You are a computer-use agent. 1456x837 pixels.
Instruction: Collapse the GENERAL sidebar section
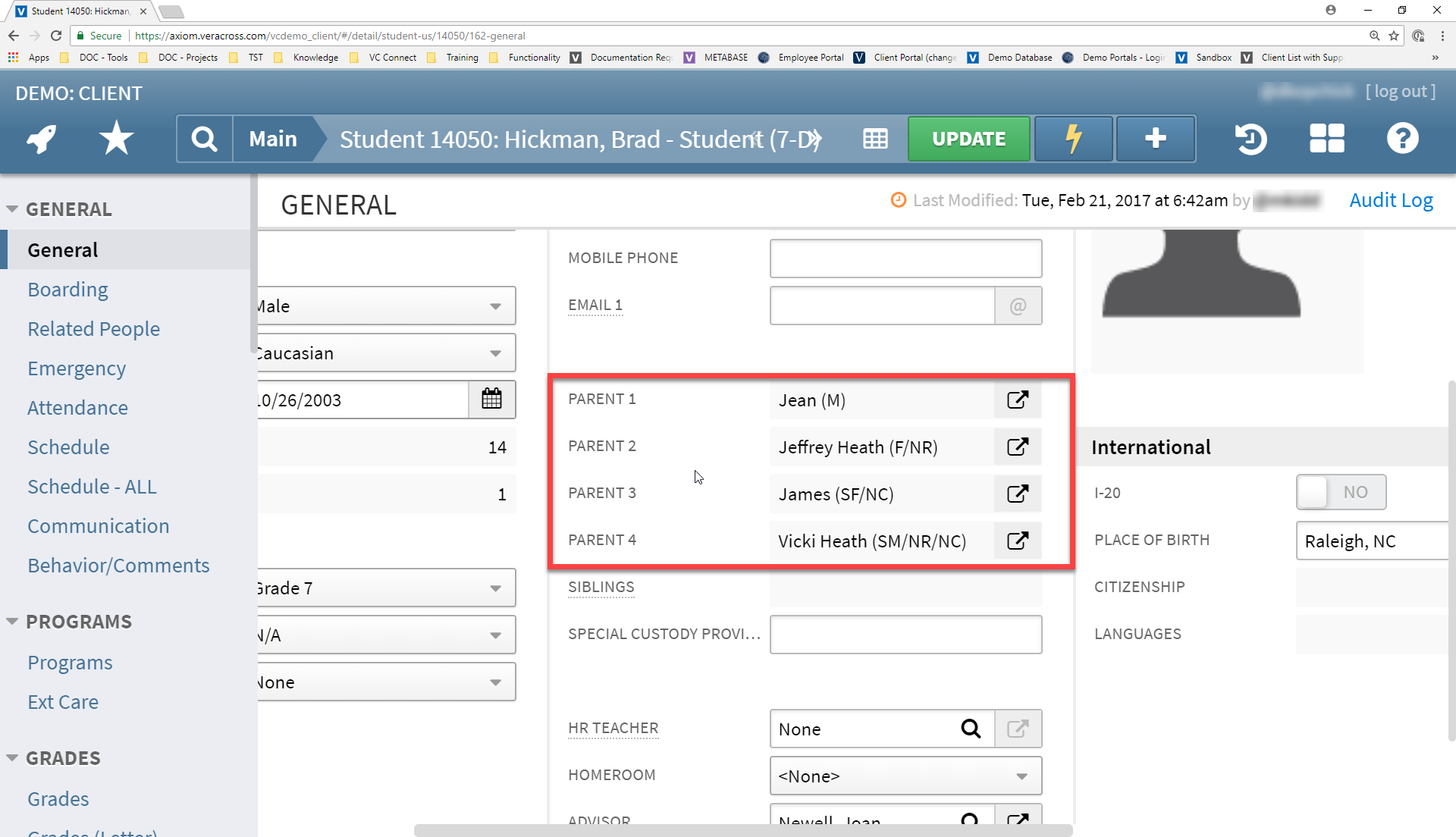12,209
